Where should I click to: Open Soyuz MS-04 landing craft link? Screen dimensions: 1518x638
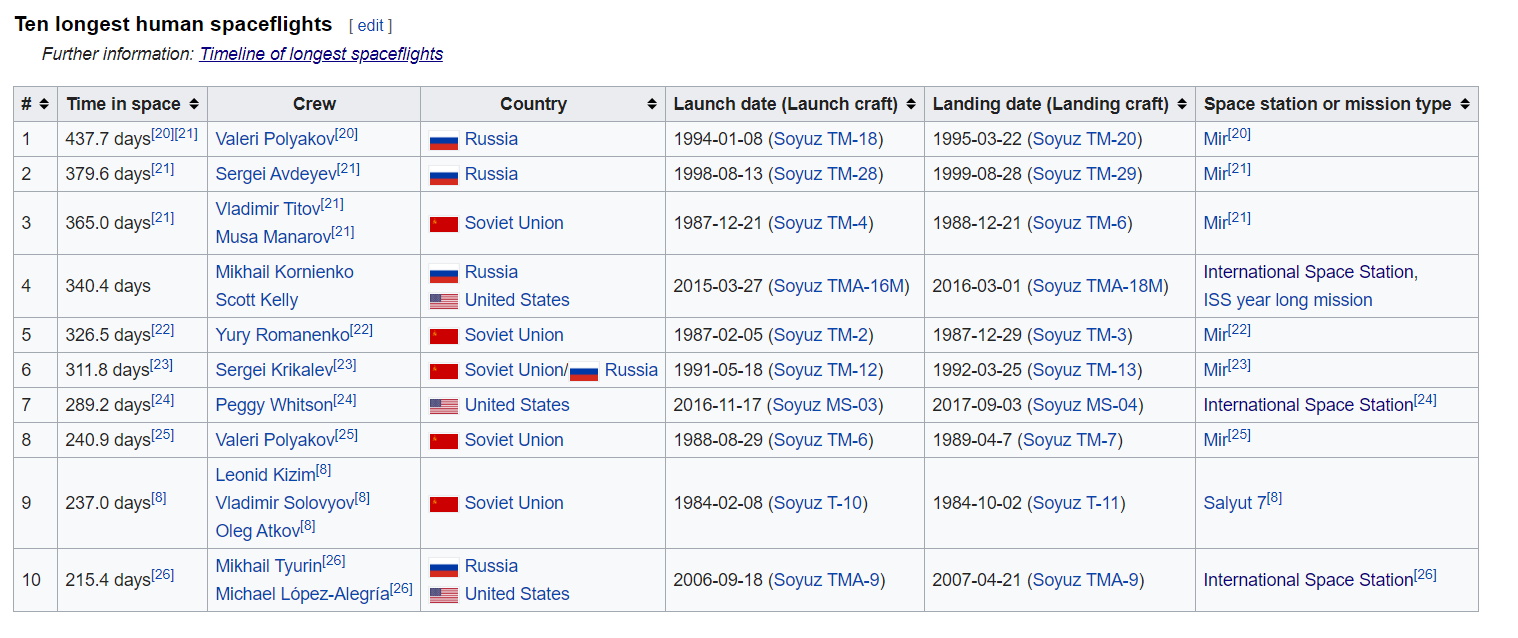[x=1085, y=405]
